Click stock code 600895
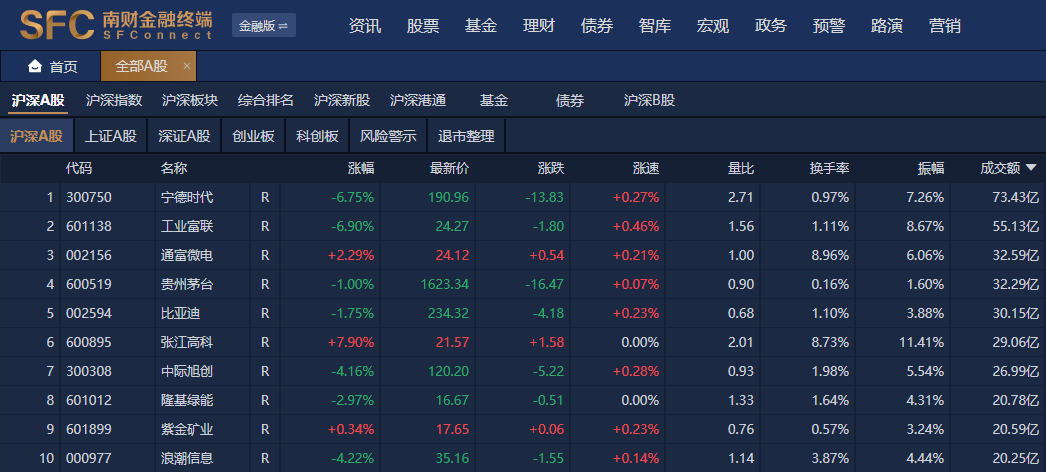This screenshot has width=1046, height=472. pyautogui.click(x=88, y=342)
